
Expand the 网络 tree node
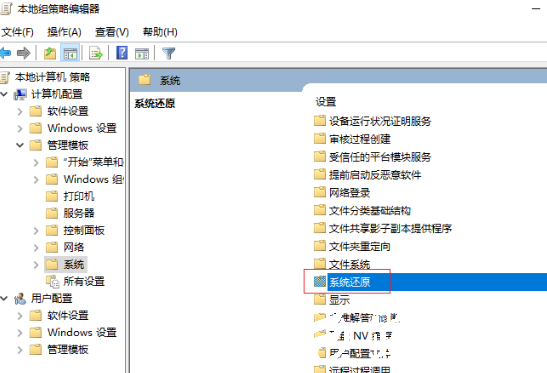(36, 247)
